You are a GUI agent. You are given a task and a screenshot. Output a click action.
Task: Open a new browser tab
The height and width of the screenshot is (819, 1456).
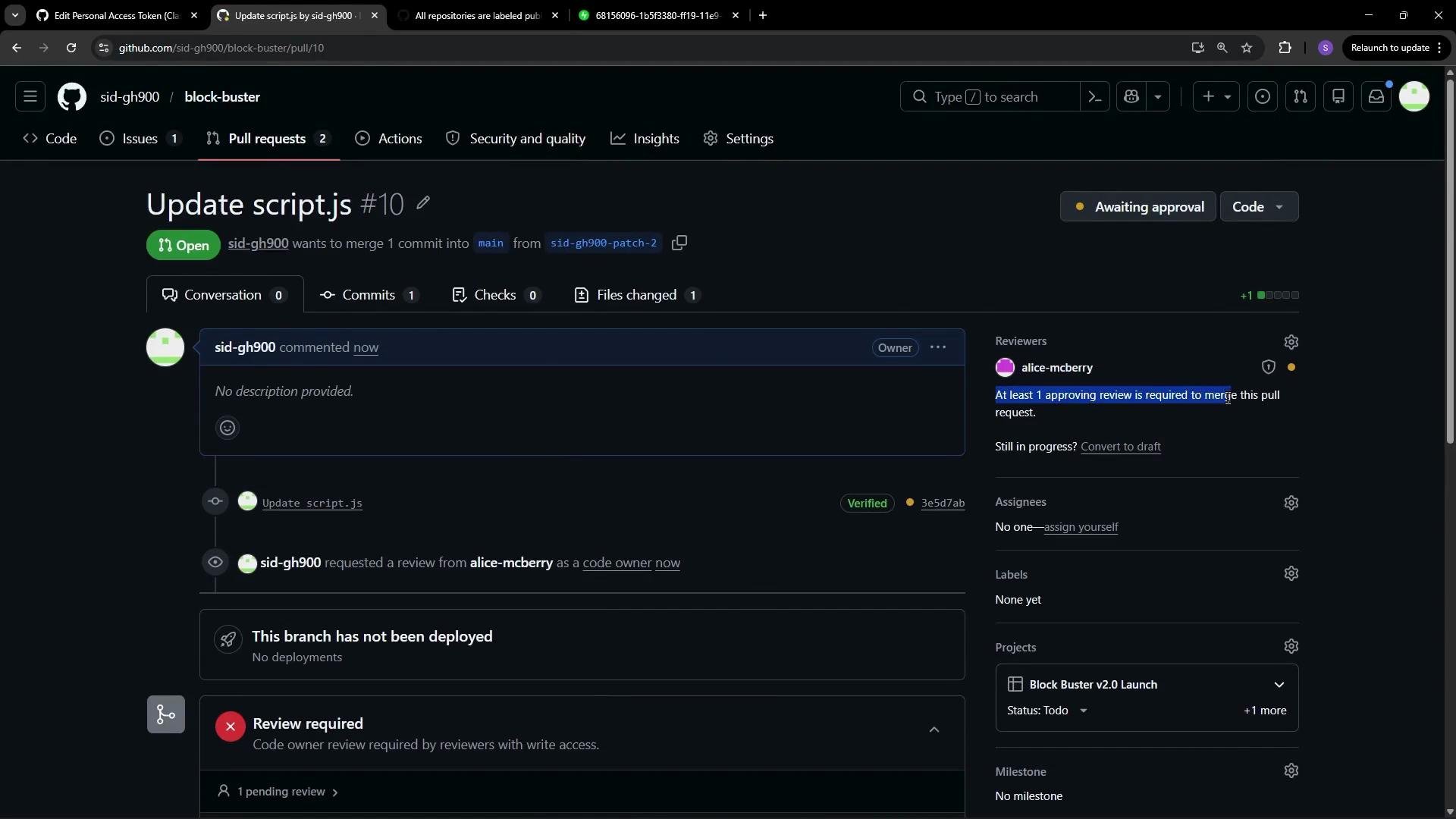point(763,15)
